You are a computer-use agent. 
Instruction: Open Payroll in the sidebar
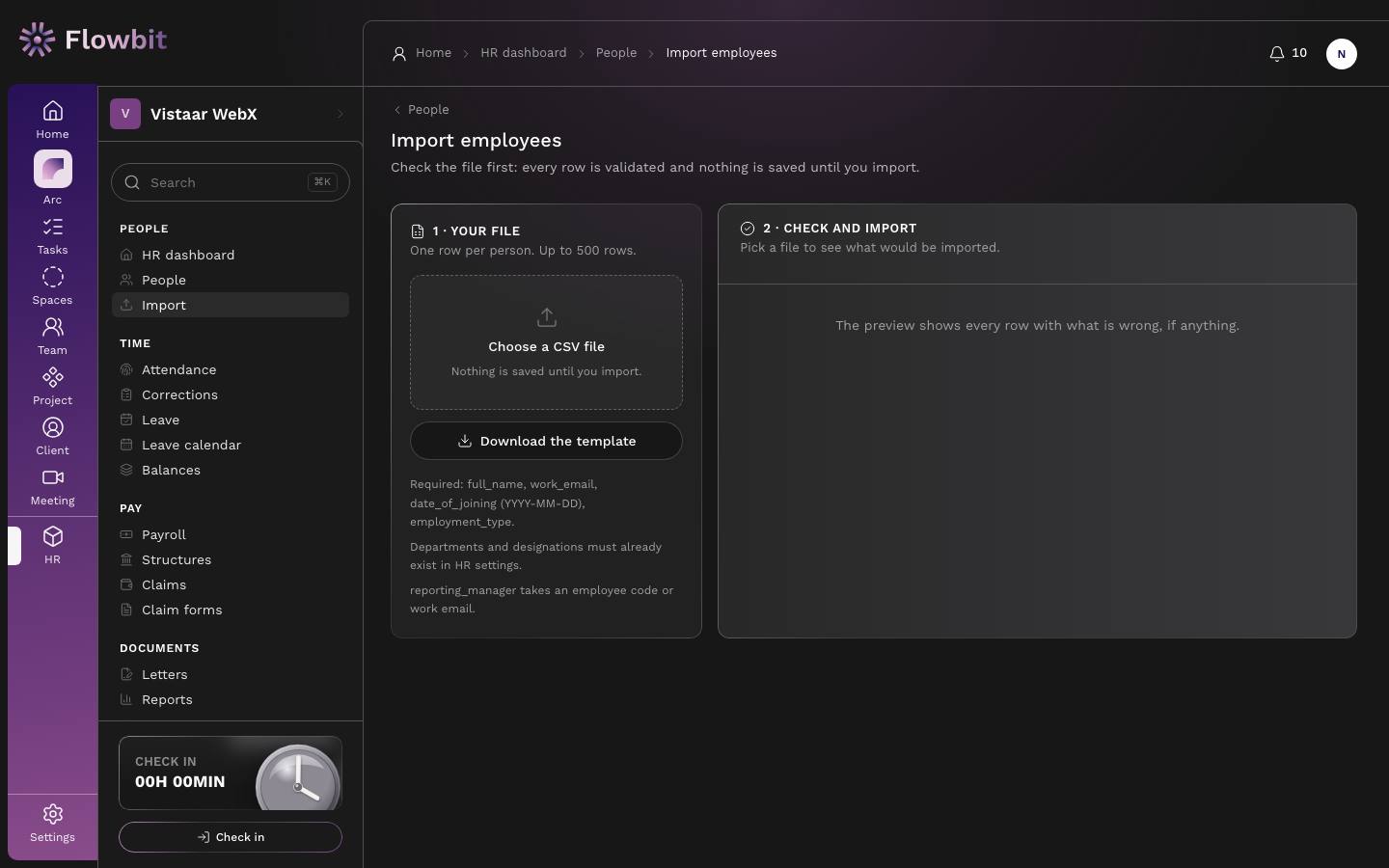tap(231, 534)
